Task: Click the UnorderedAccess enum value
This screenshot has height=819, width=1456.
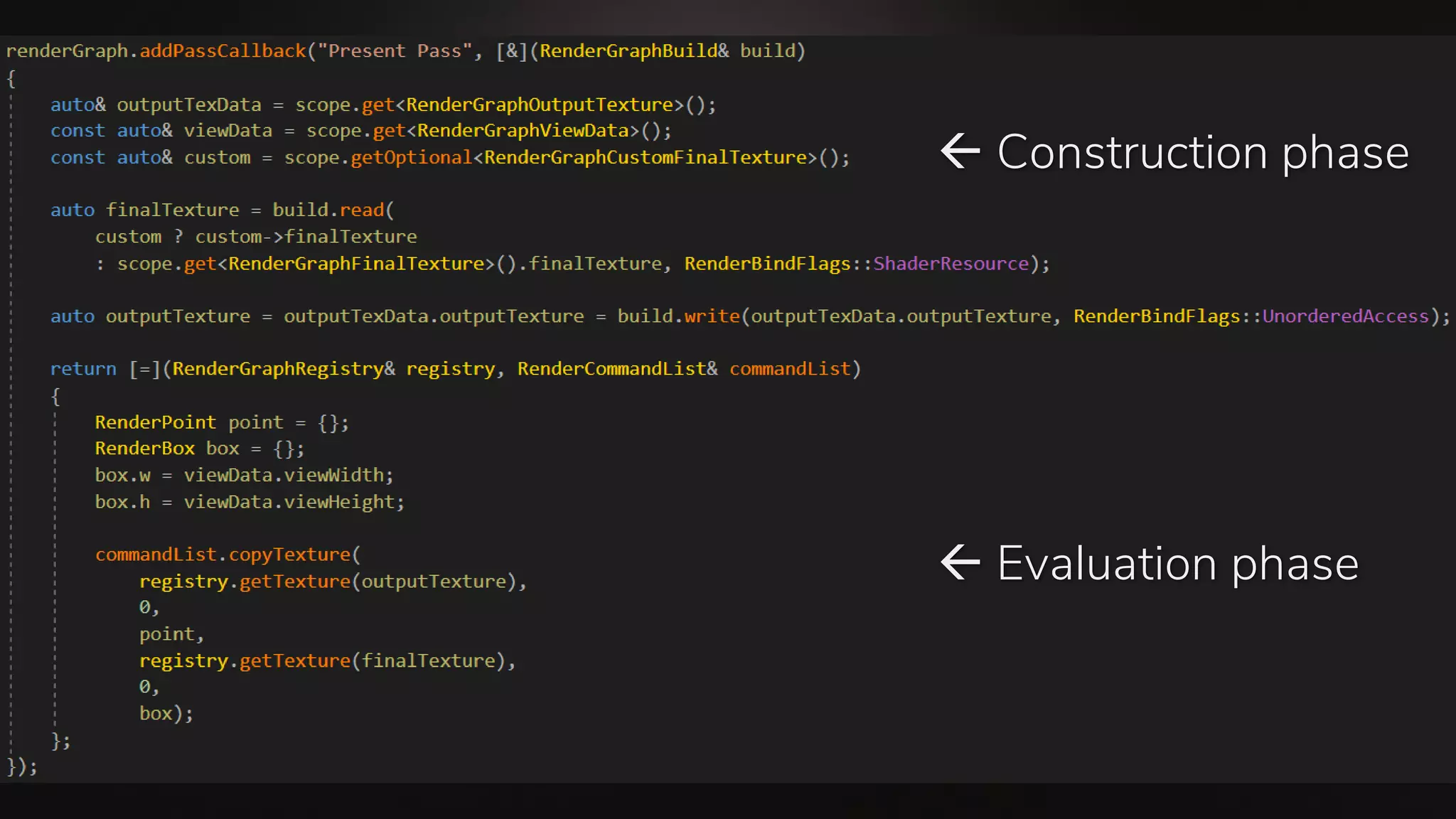Action: (1345, 316)
